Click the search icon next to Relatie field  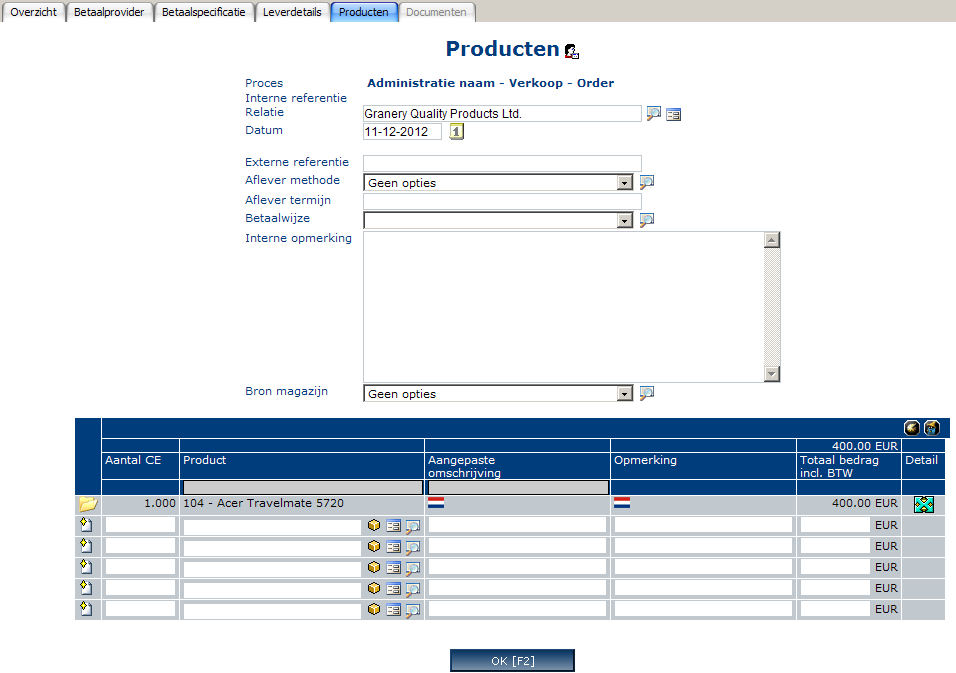coord(653,114)
